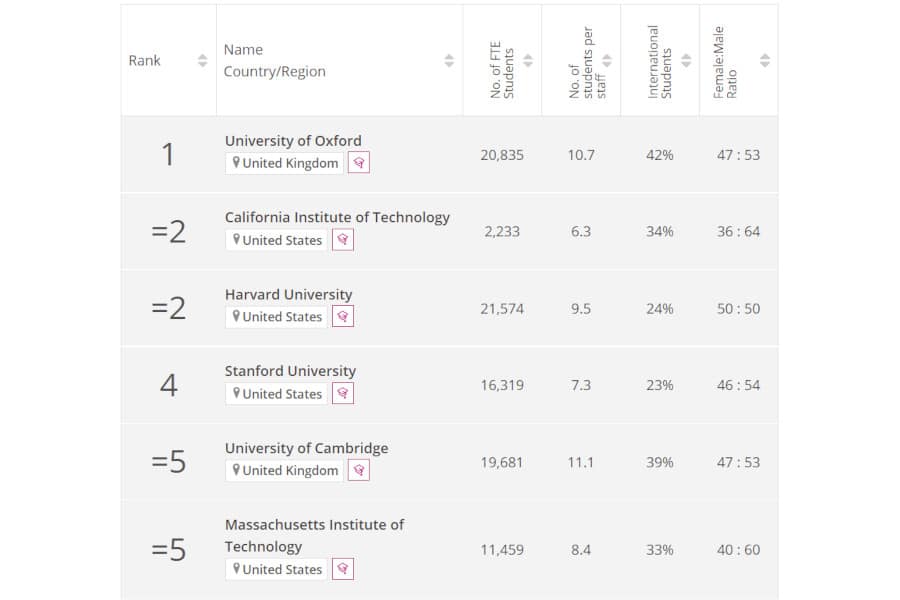Sort the table by Rank column arrows
The height and width of the screenshot is (600, 900).
click(202, 60)
